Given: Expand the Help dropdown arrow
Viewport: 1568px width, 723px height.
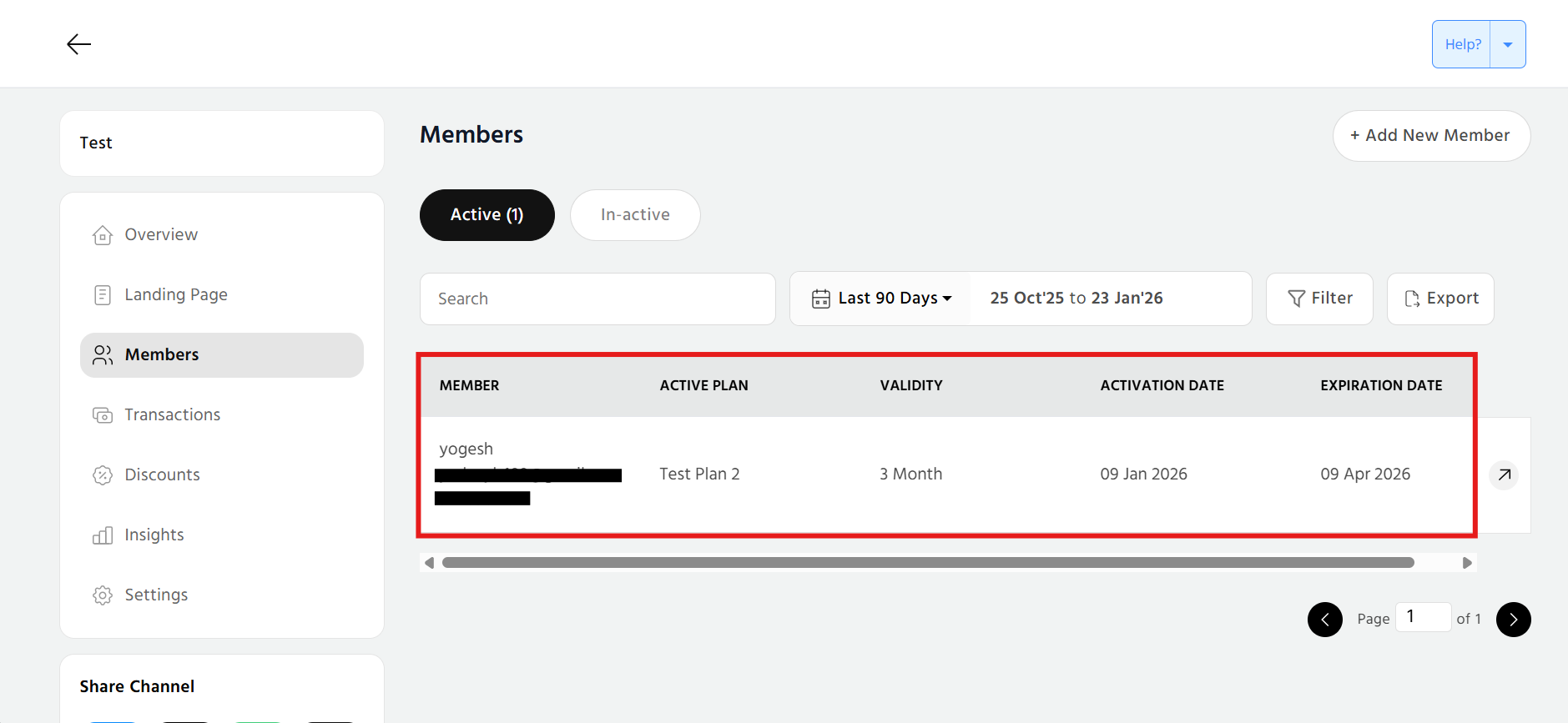Looking at the screenshot, I should pos(1508,44).
